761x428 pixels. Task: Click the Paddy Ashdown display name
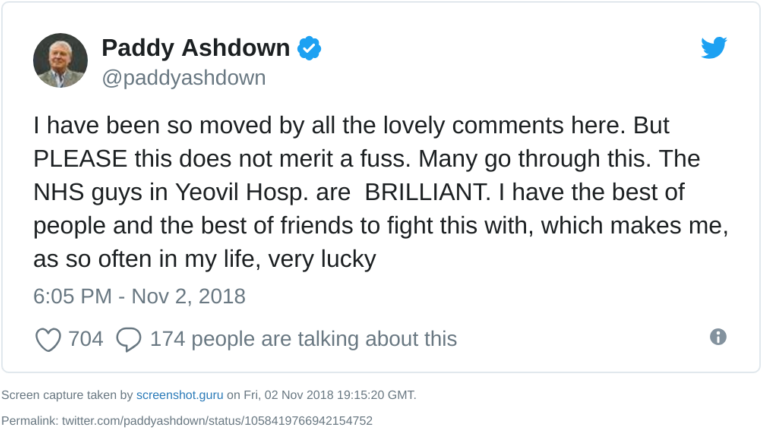196,48
